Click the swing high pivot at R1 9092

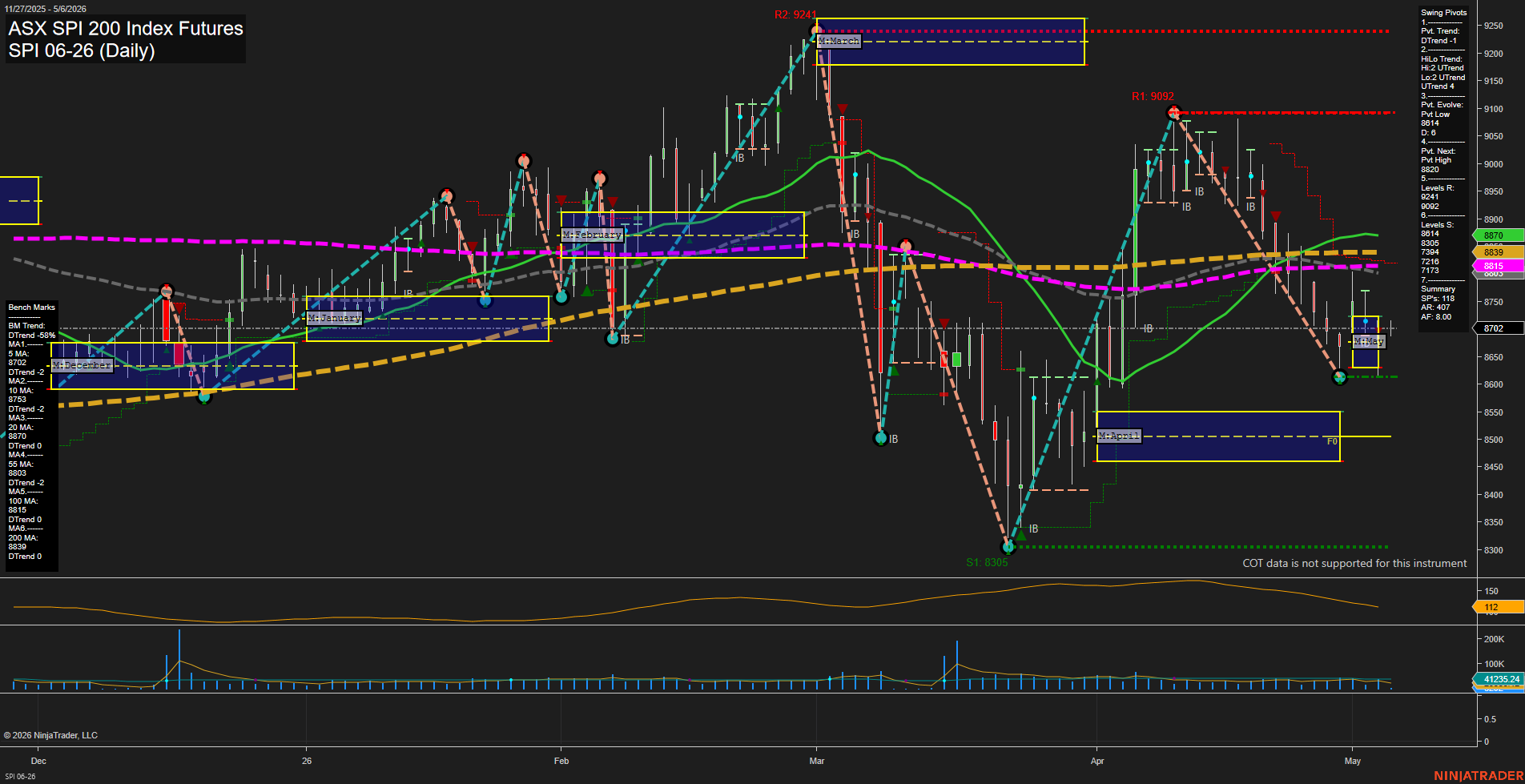tap(1173, 112)
